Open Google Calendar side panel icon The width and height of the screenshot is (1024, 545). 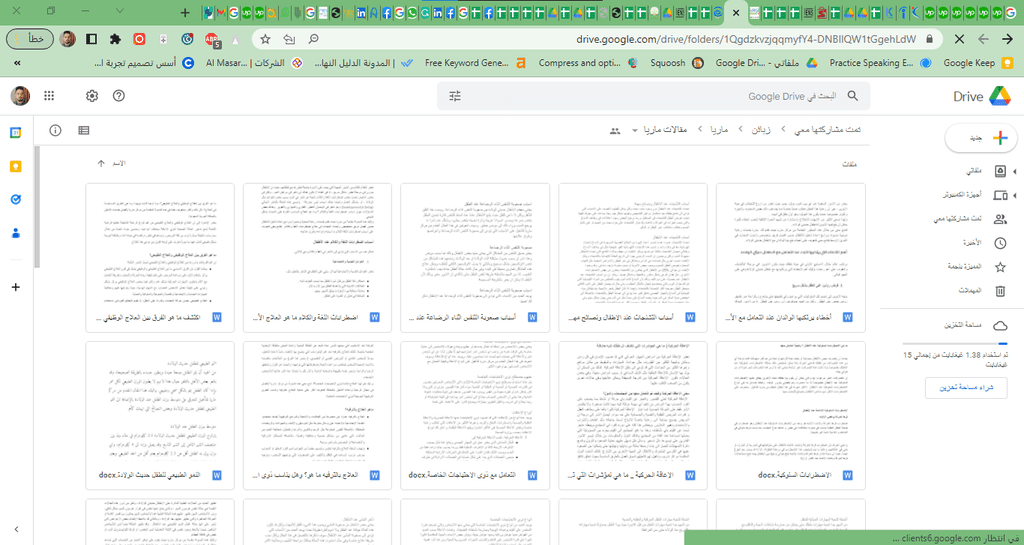16,132
